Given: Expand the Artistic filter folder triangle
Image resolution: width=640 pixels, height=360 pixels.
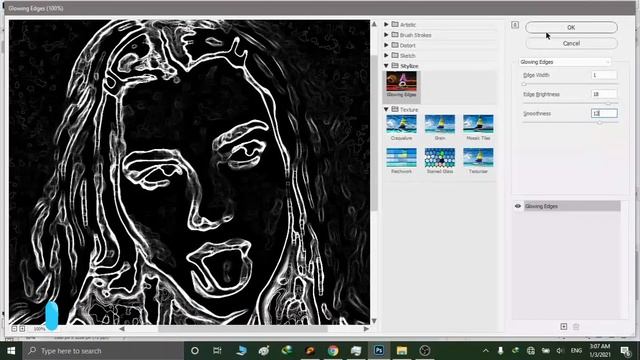Looking at the screenshot, I should coord(386,24).
